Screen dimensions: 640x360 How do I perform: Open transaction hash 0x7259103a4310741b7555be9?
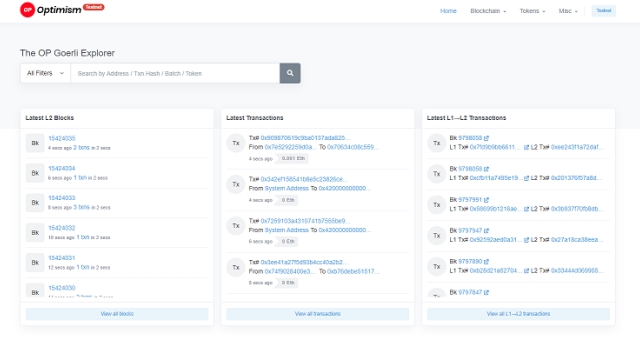(x=305, y=221)
